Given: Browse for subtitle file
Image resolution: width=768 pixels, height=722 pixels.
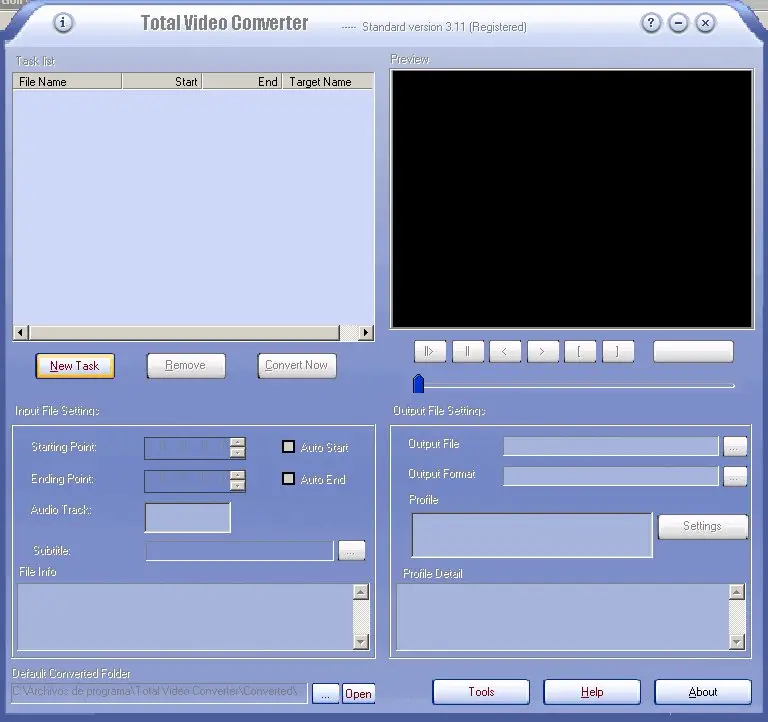Looking at the screenshot, I should [x=352, y=551].
